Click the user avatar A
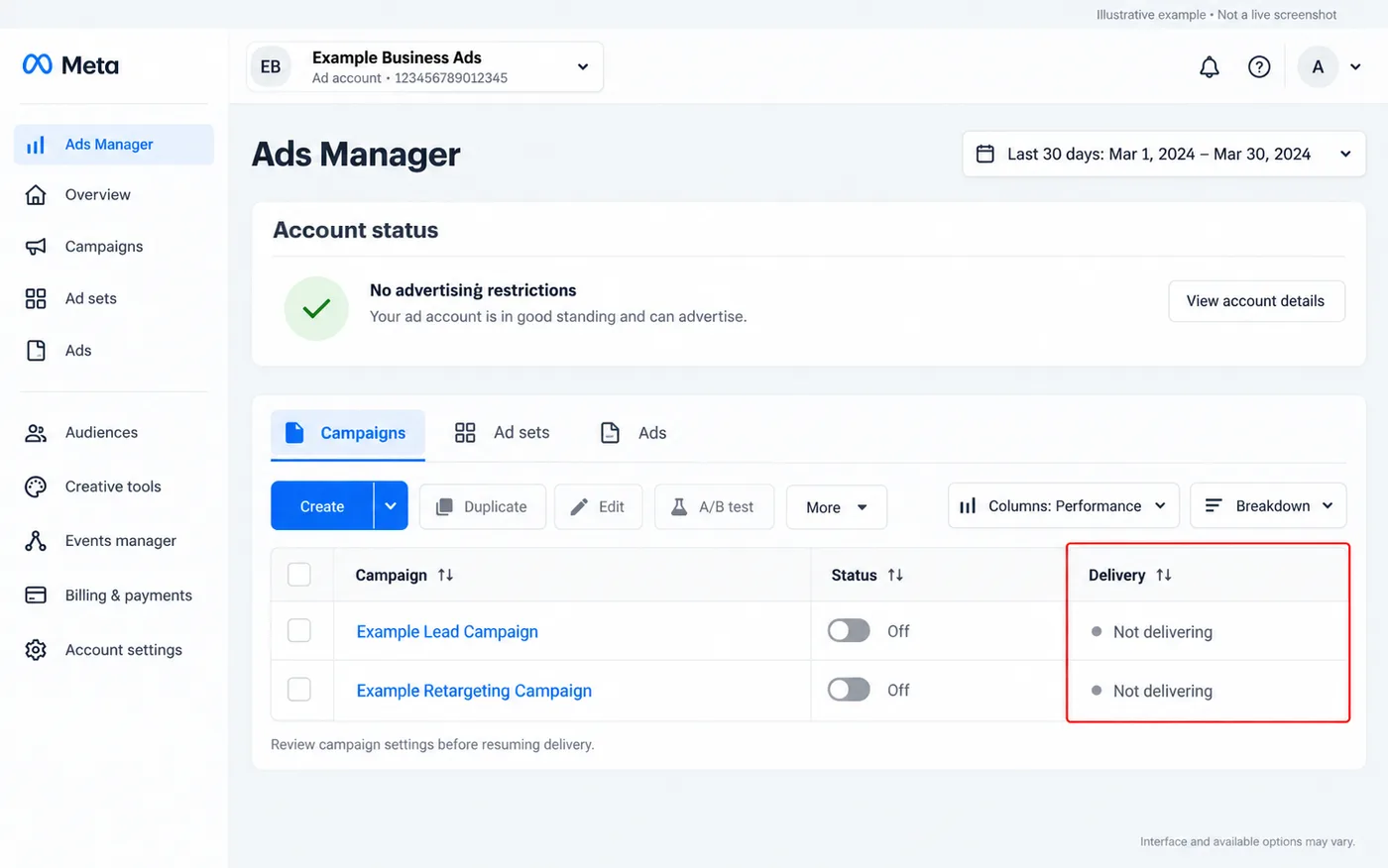Viewport: 1388px width, 868px height. [1318, 67]
